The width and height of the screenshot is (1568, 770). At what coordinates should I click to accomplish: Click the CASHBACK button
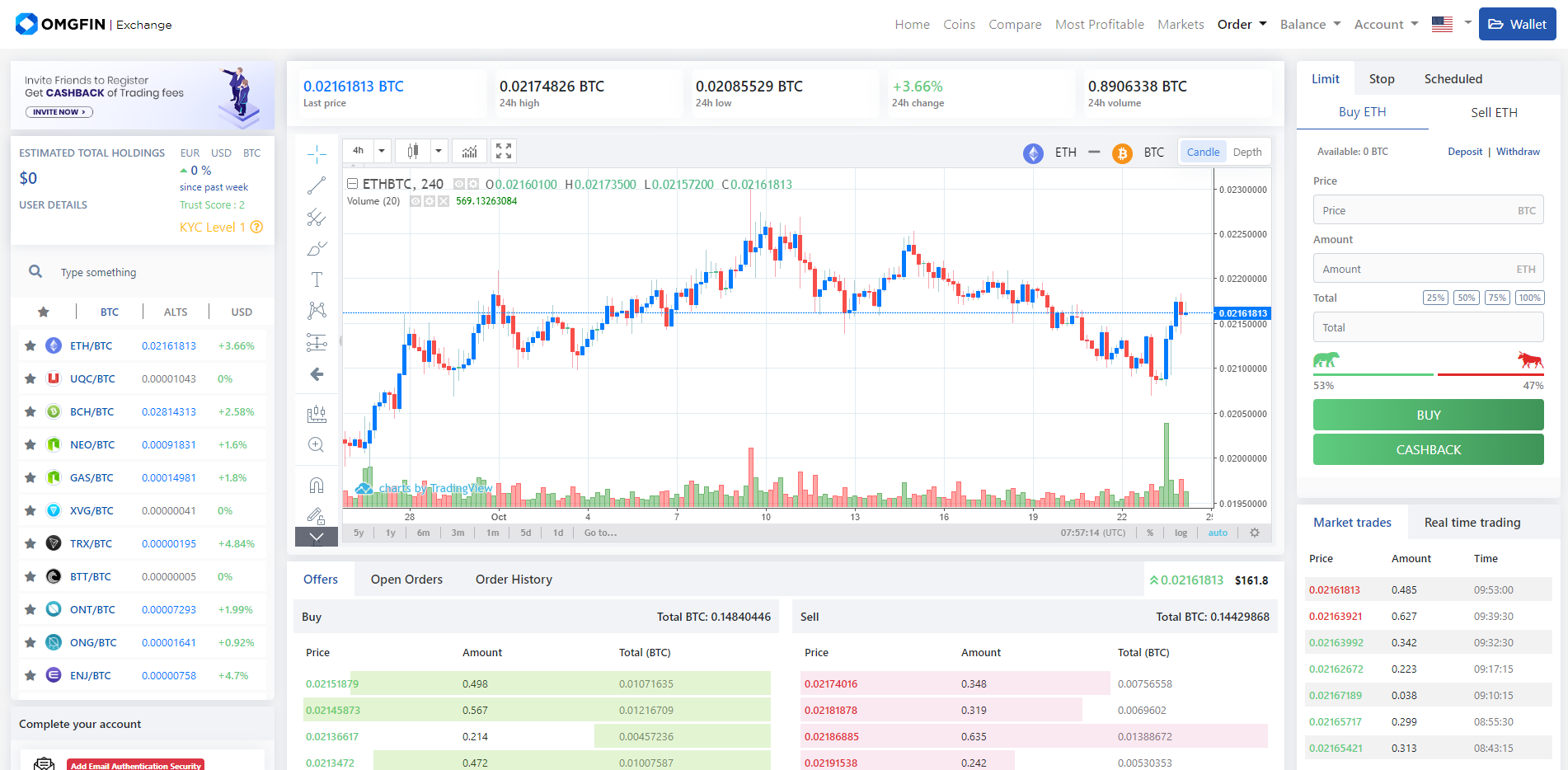pos(1428,449)
